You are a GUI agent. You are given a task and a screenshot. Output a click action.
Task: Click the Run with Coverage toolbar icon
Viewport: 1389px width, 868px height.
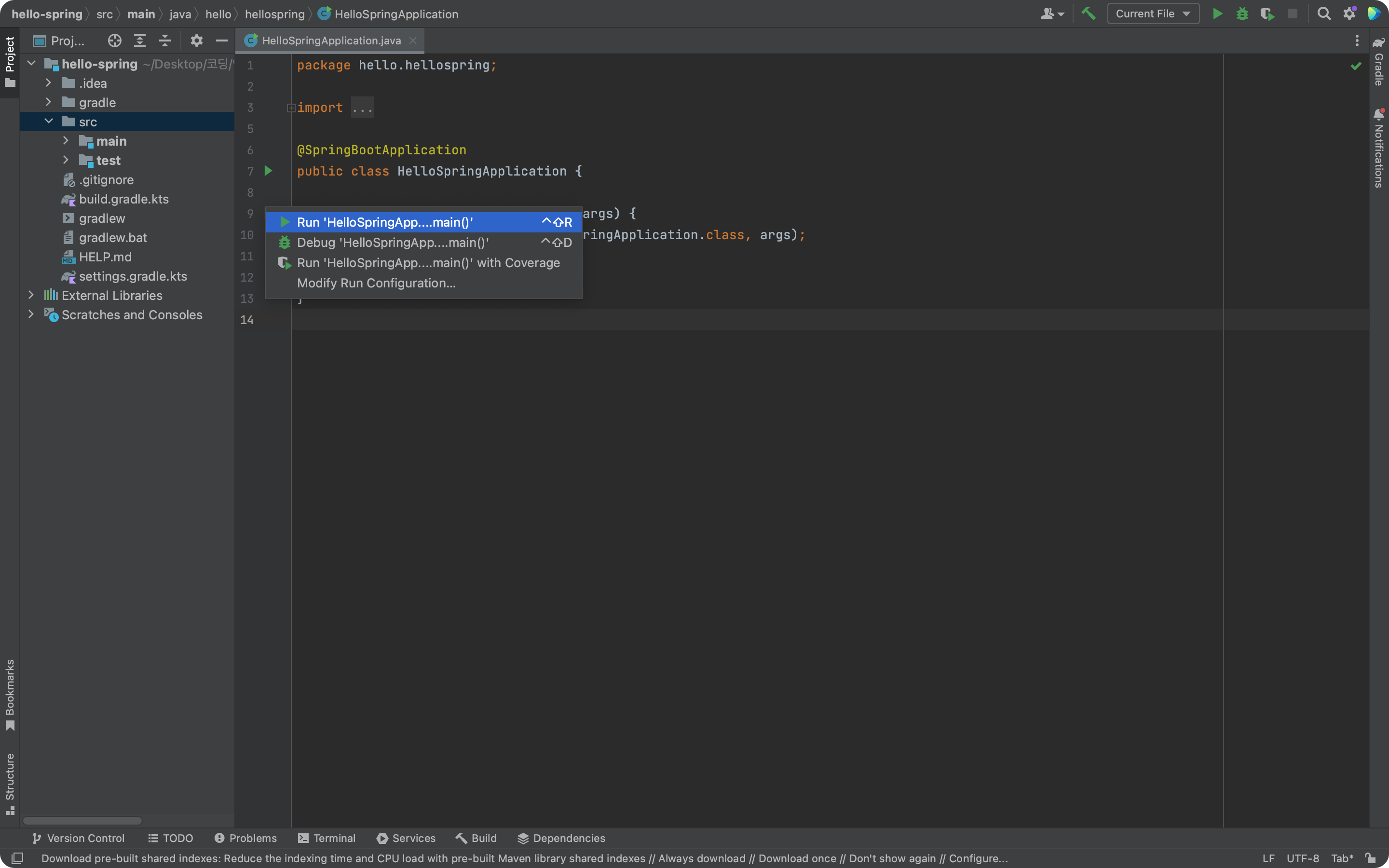tap(1267, 14)
